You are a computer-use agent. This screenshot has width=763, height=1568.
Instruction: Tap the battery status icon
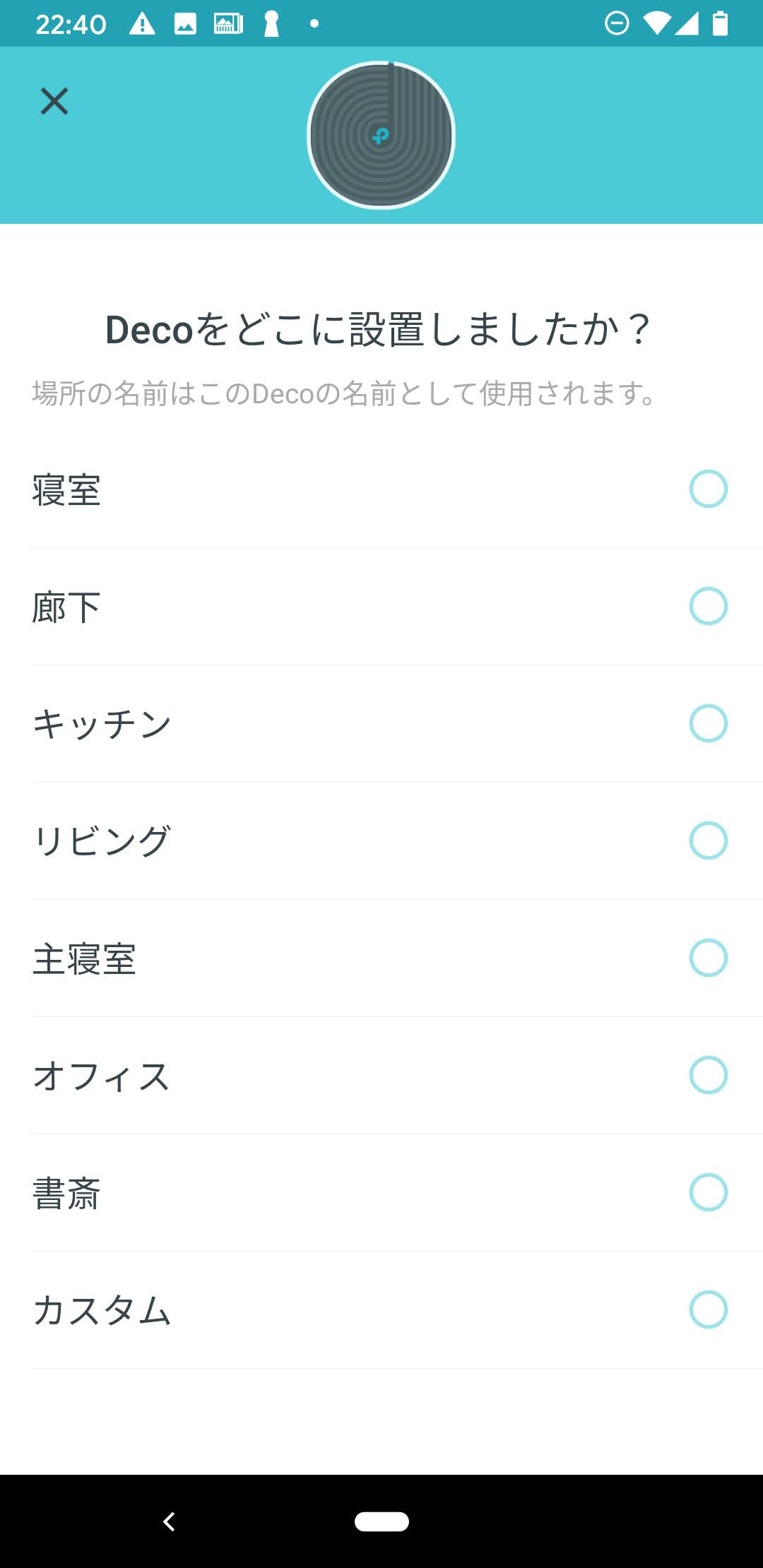[720, 24]
